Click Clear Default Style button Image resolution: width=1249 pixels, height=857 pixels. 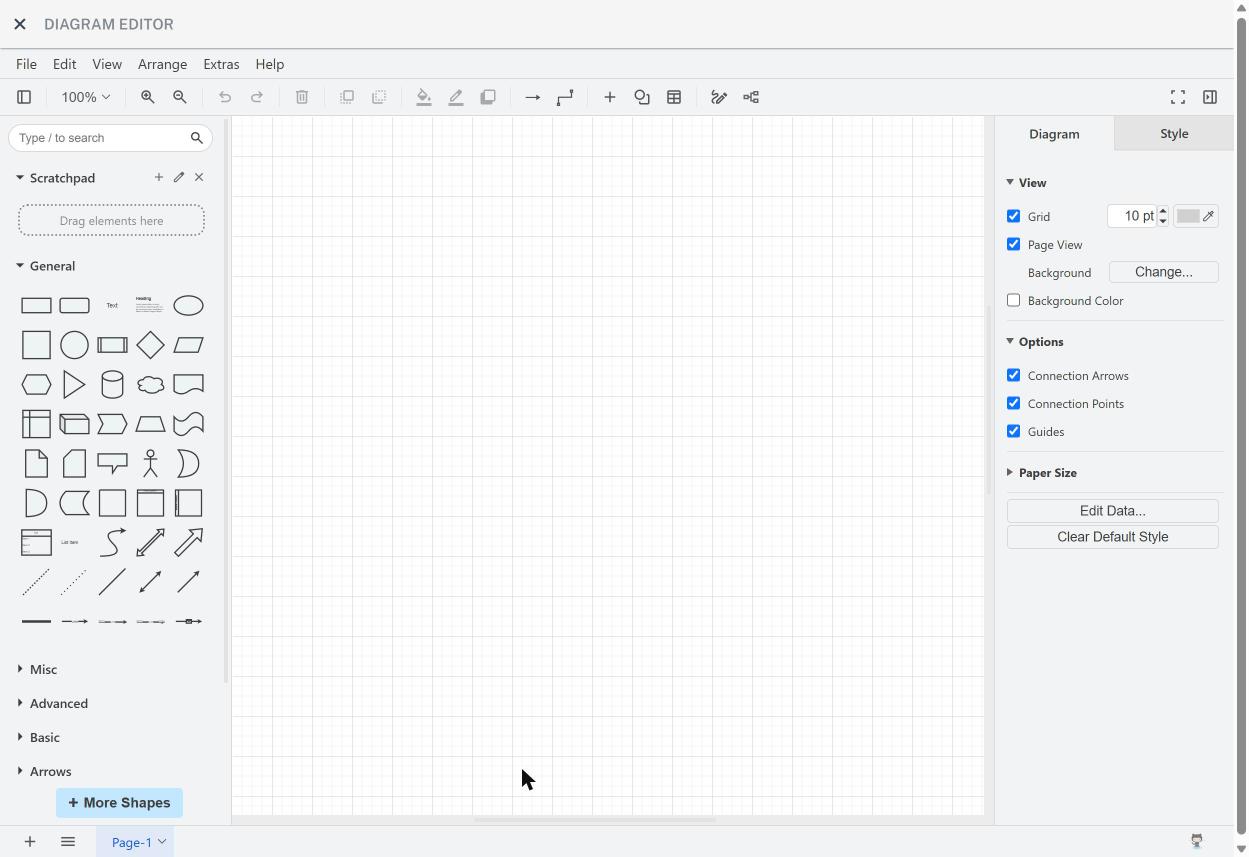[x=1112, y=537]
